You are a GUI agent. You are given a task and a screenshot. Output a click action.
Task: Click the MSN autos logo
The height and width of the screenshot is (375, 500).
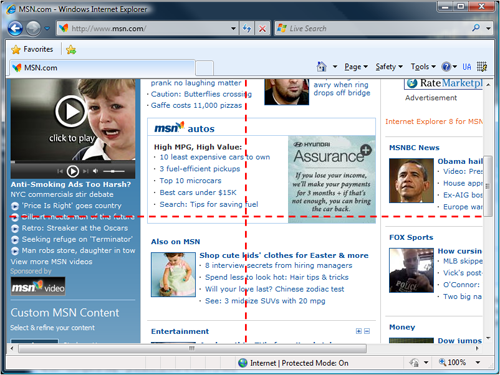point(184,128)
